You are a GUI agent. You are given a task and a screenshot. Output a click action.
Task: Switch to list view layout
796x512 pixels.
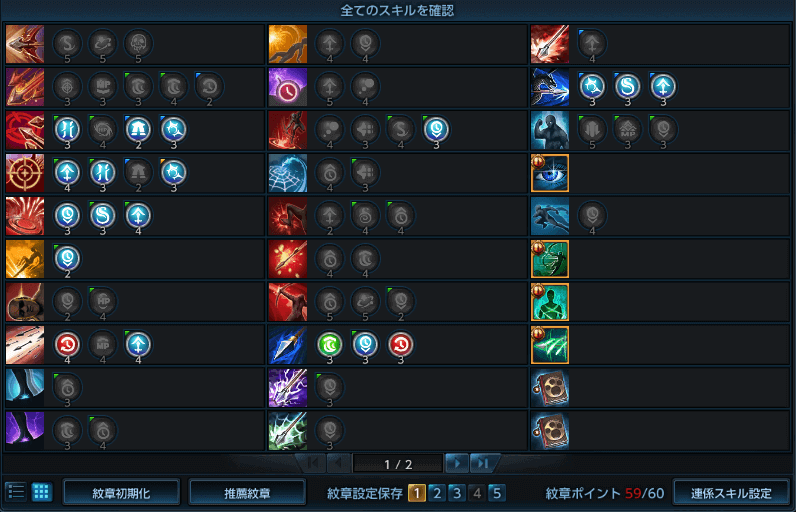coord(16,492)
